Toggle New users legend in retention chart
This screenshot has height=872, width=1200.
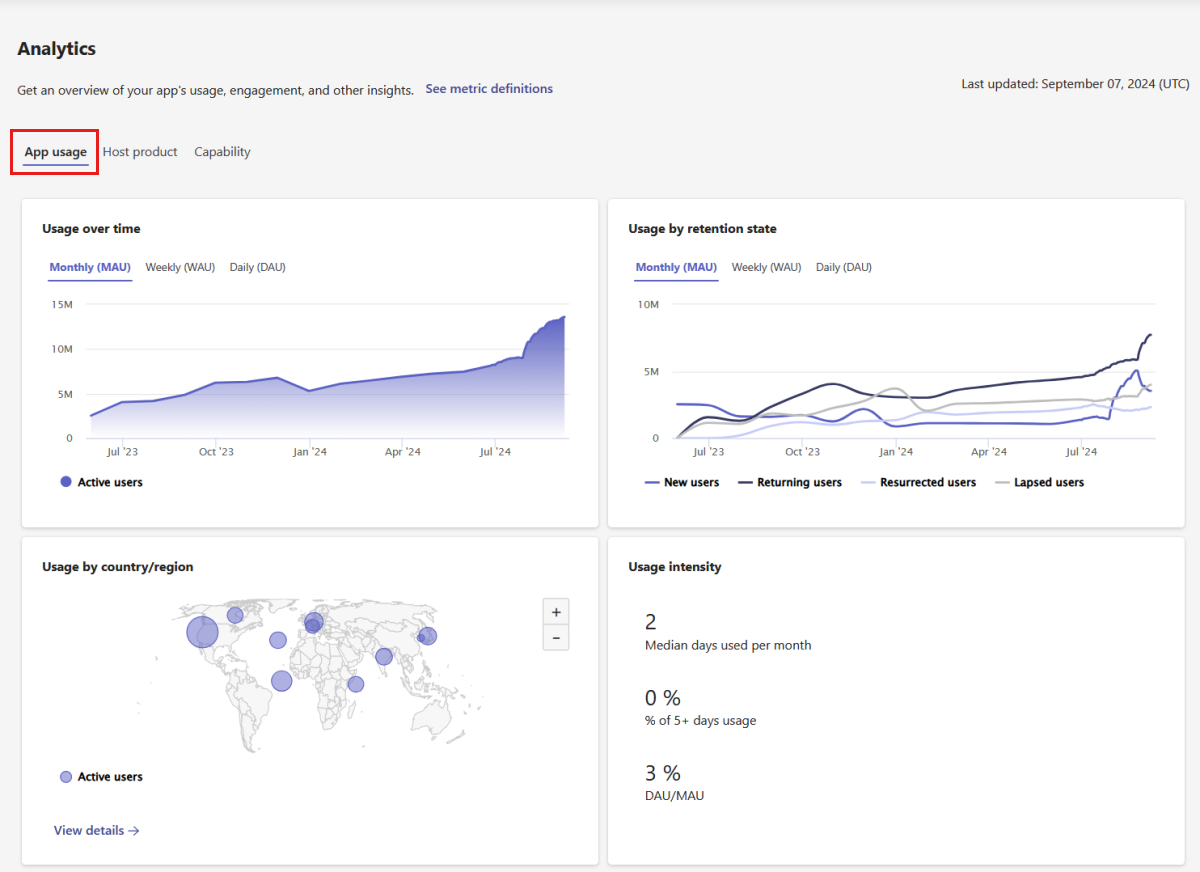[x=682, y=482]
